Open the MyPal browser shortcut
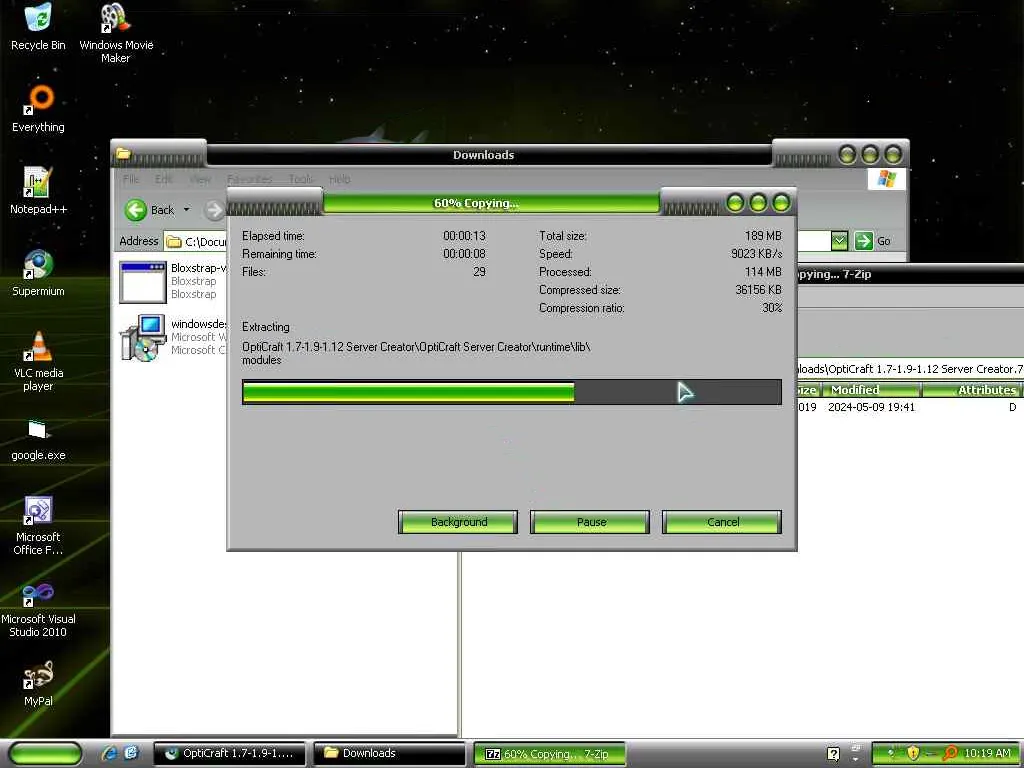Screen dimensions: 1024x768 (x=38, y=684)
